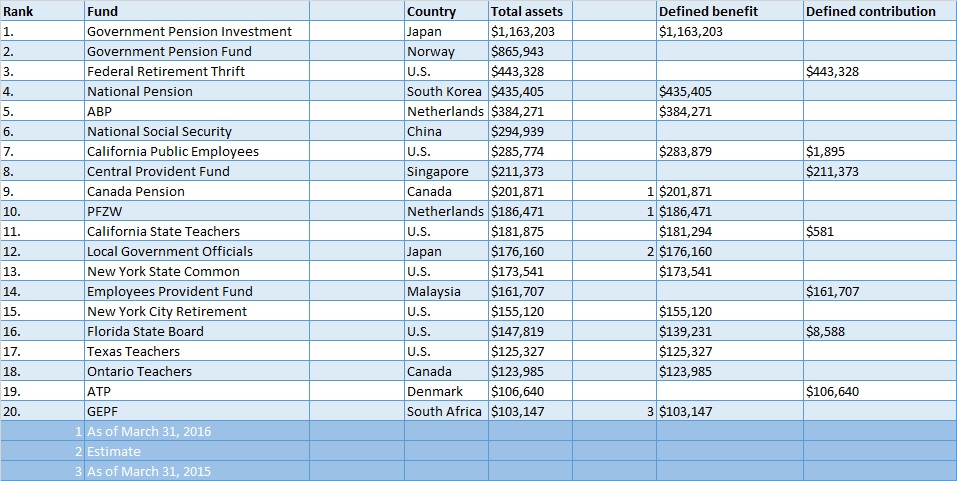This screenshot has width=957, height=481.
Task: Select the 'PFZW' fund cell
Action: [197, 211]
